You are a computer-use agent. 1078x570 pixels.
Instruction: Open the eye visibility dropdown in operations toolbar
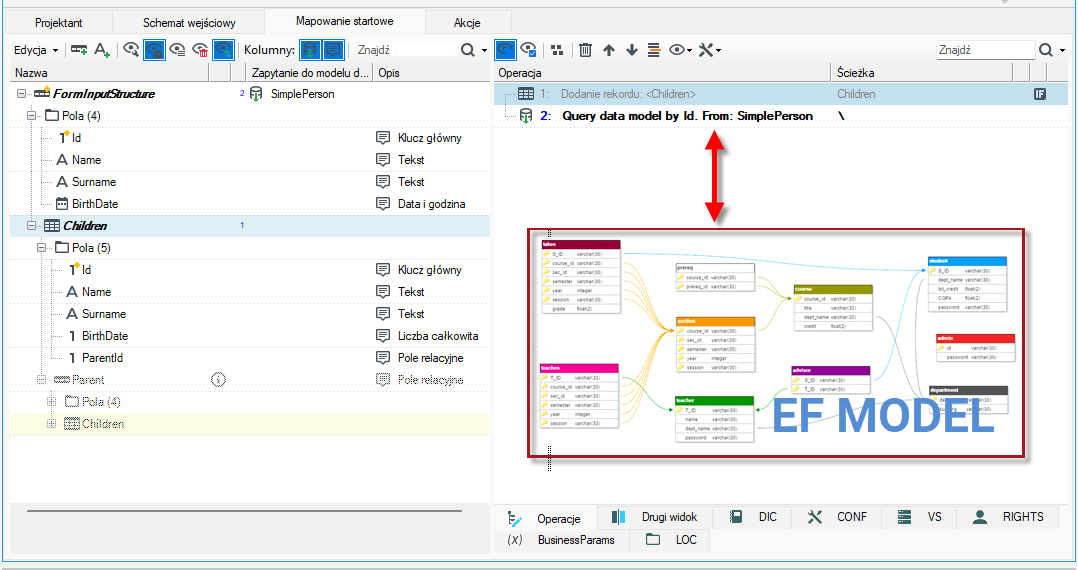680,50
